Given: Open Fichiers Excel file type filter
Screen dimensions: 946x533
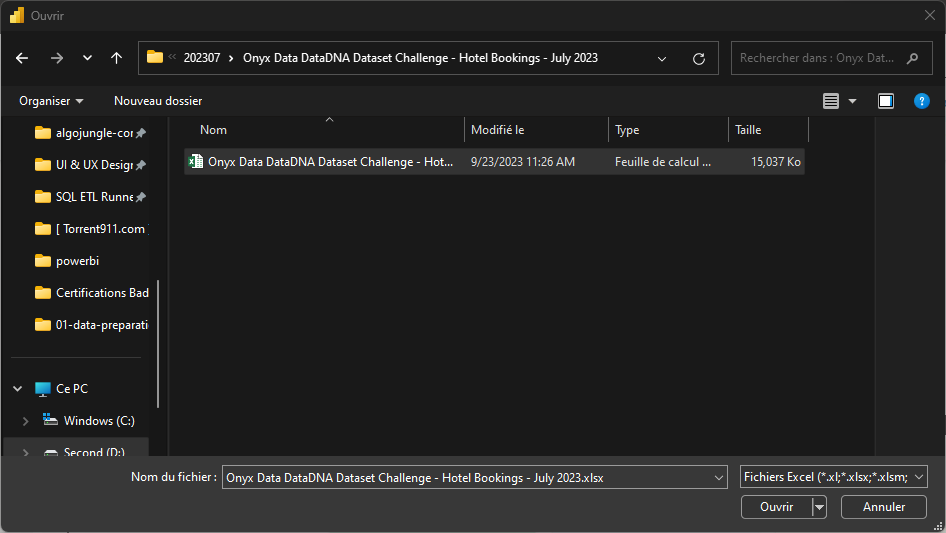Looking at the screenshot, I should coord(834,477).
